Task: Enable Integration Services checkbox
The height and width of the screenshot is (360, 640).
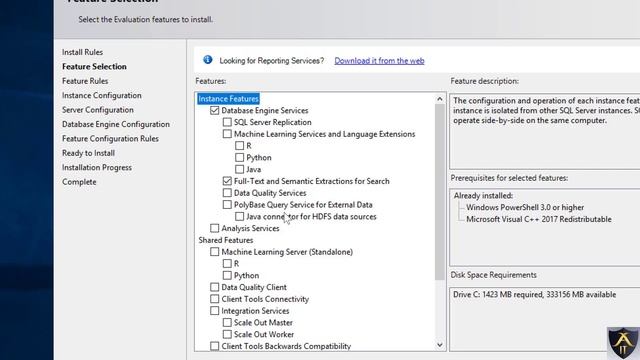Action: point(215,311)
